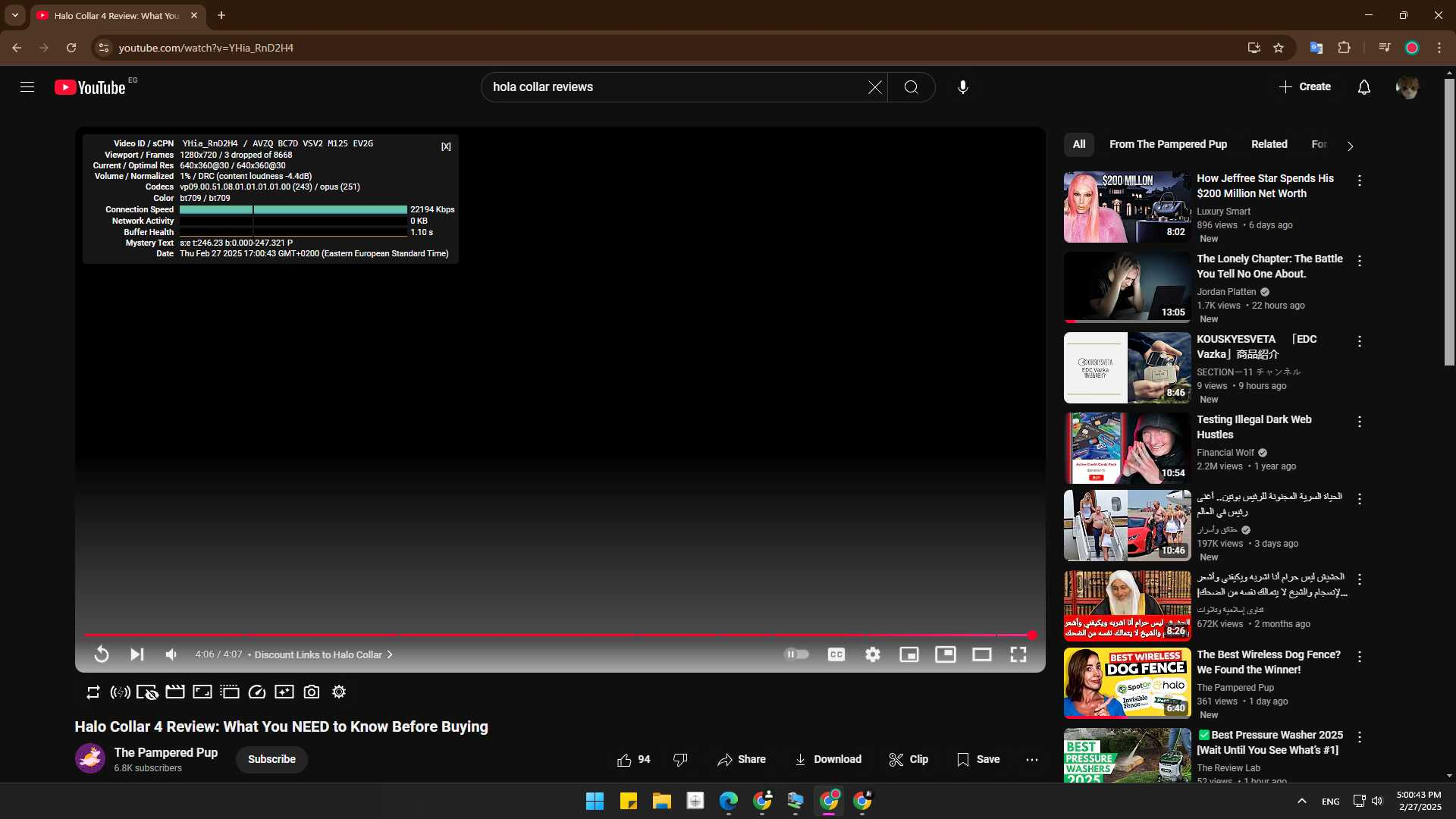Open Testing Illegal Dark Web Hustles title
The height and width of the screenshot is (819, 1456).
1254,427
